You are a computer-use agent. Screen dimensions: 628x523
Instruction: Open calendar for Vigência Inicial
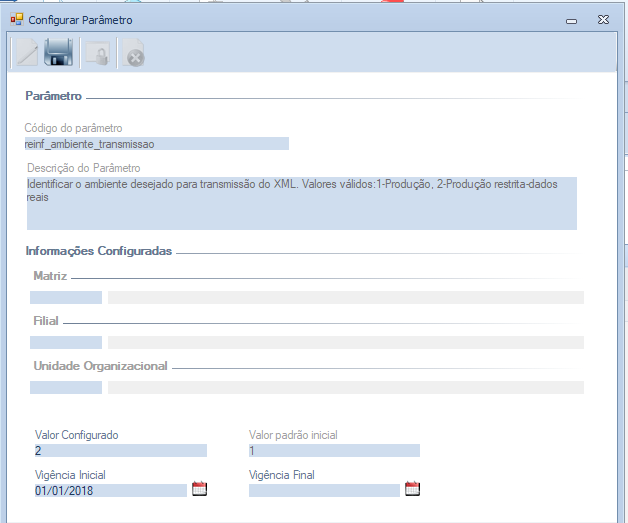199,489
